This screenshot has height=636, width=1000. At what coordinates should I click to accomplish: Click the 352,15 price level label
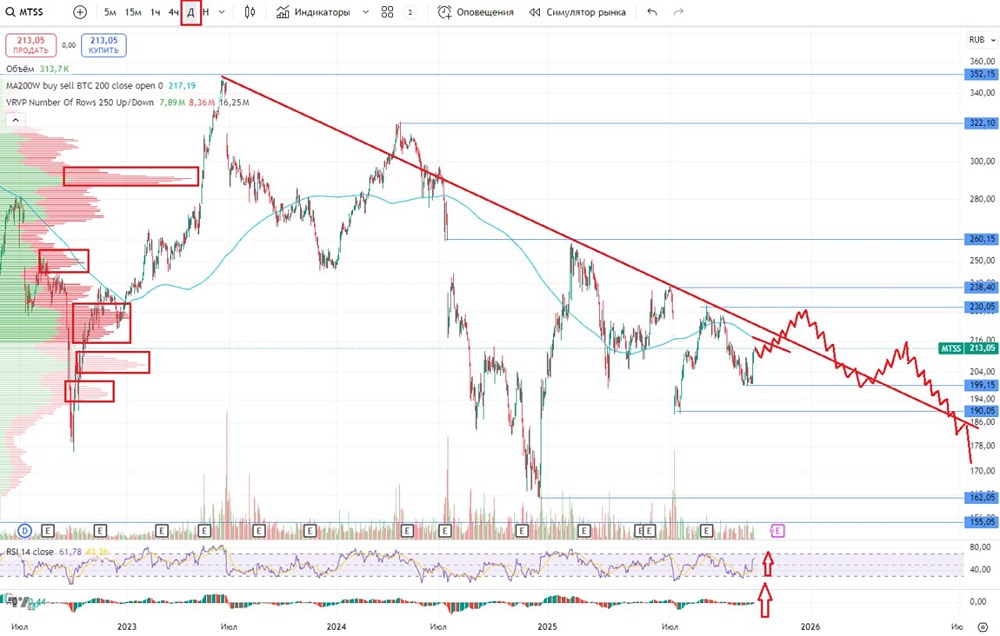tap(981, 74)
